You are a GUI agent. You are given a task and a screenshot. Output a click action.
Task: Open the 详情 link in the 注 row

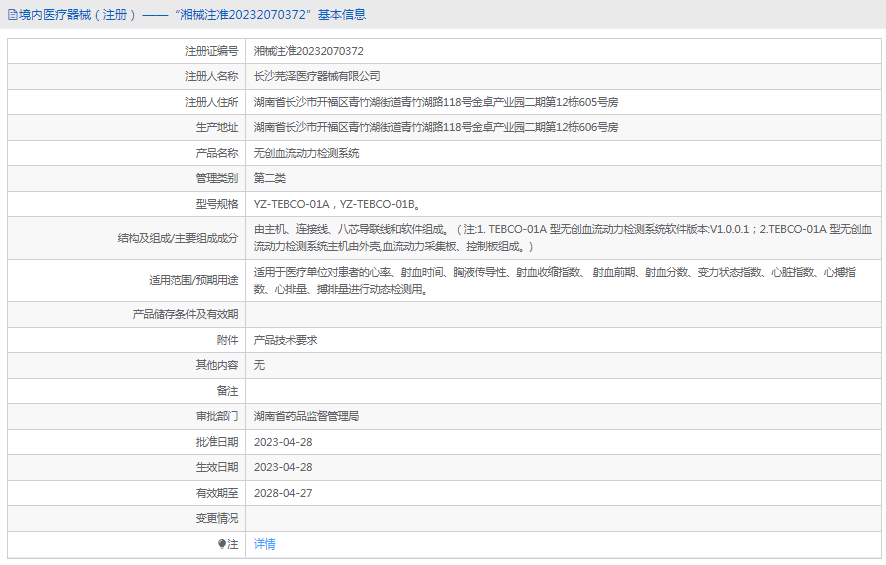[264, 544]
